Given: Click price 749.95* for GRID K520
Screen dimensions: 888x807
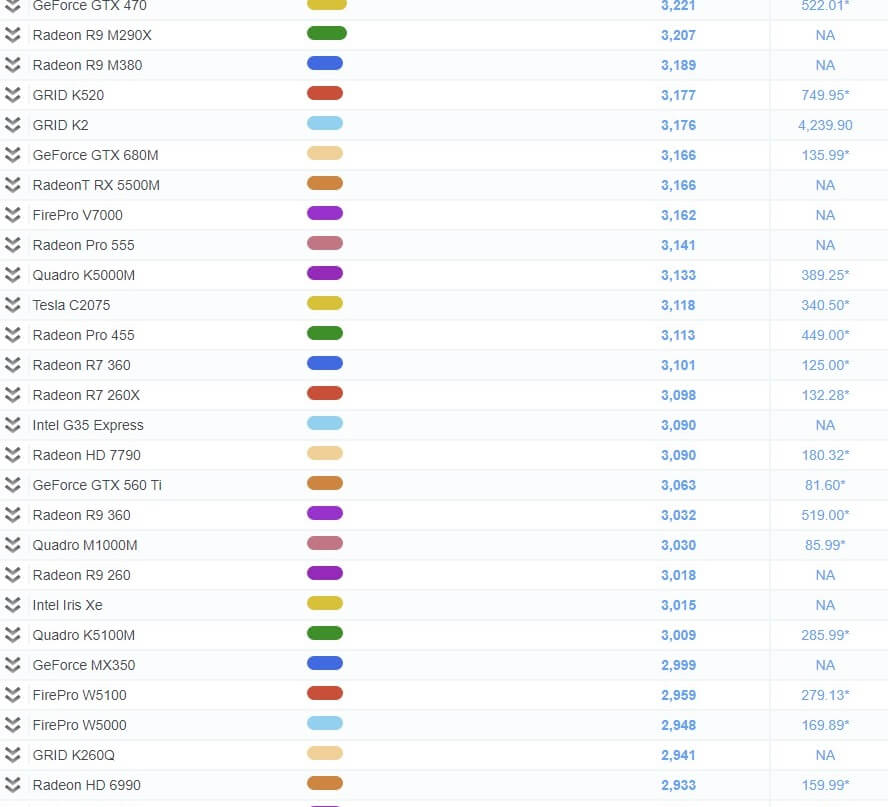Looking at the screenshot, I should coord(825,95).
